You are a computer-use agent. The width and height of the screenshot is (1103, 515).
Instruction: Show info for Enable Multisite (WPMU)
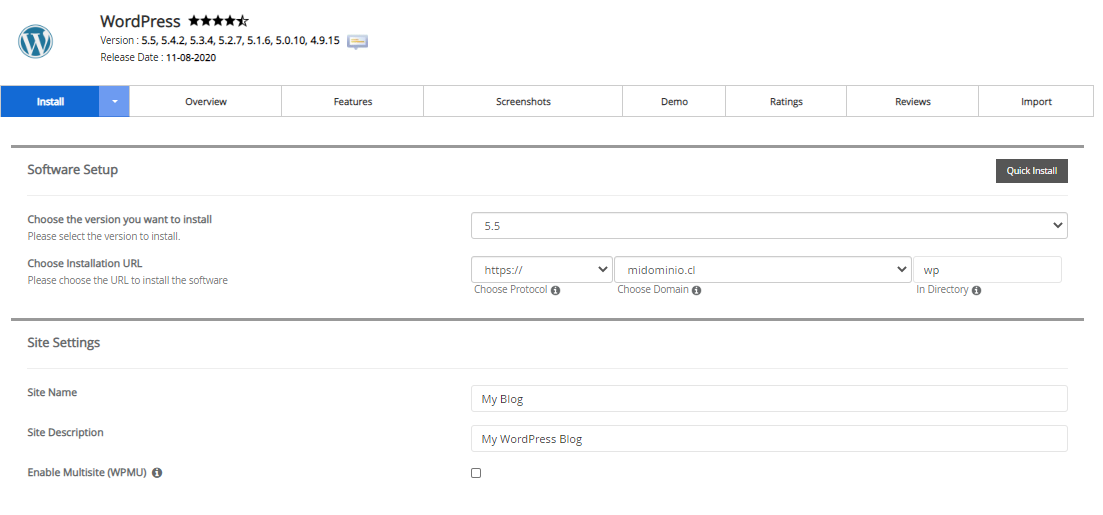click(x=157, y=473)
